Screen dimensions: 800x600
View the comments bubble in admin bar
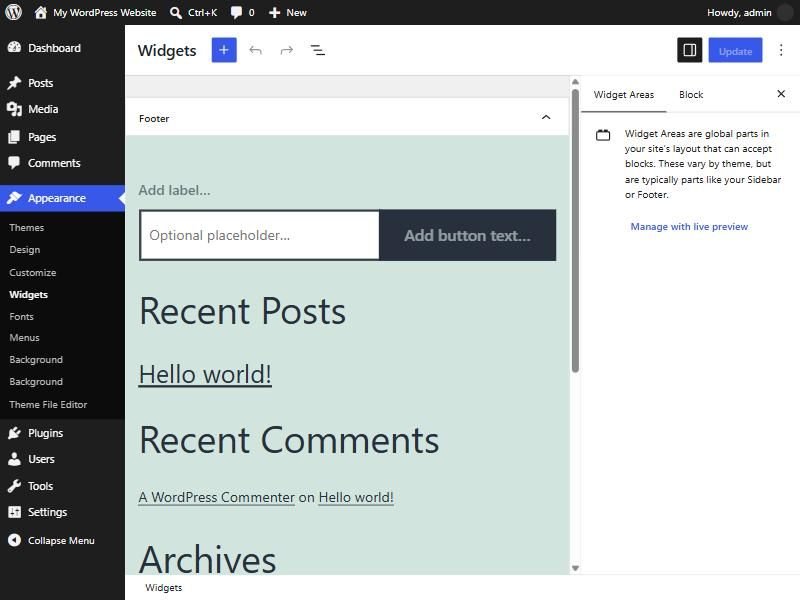[242, 12]
